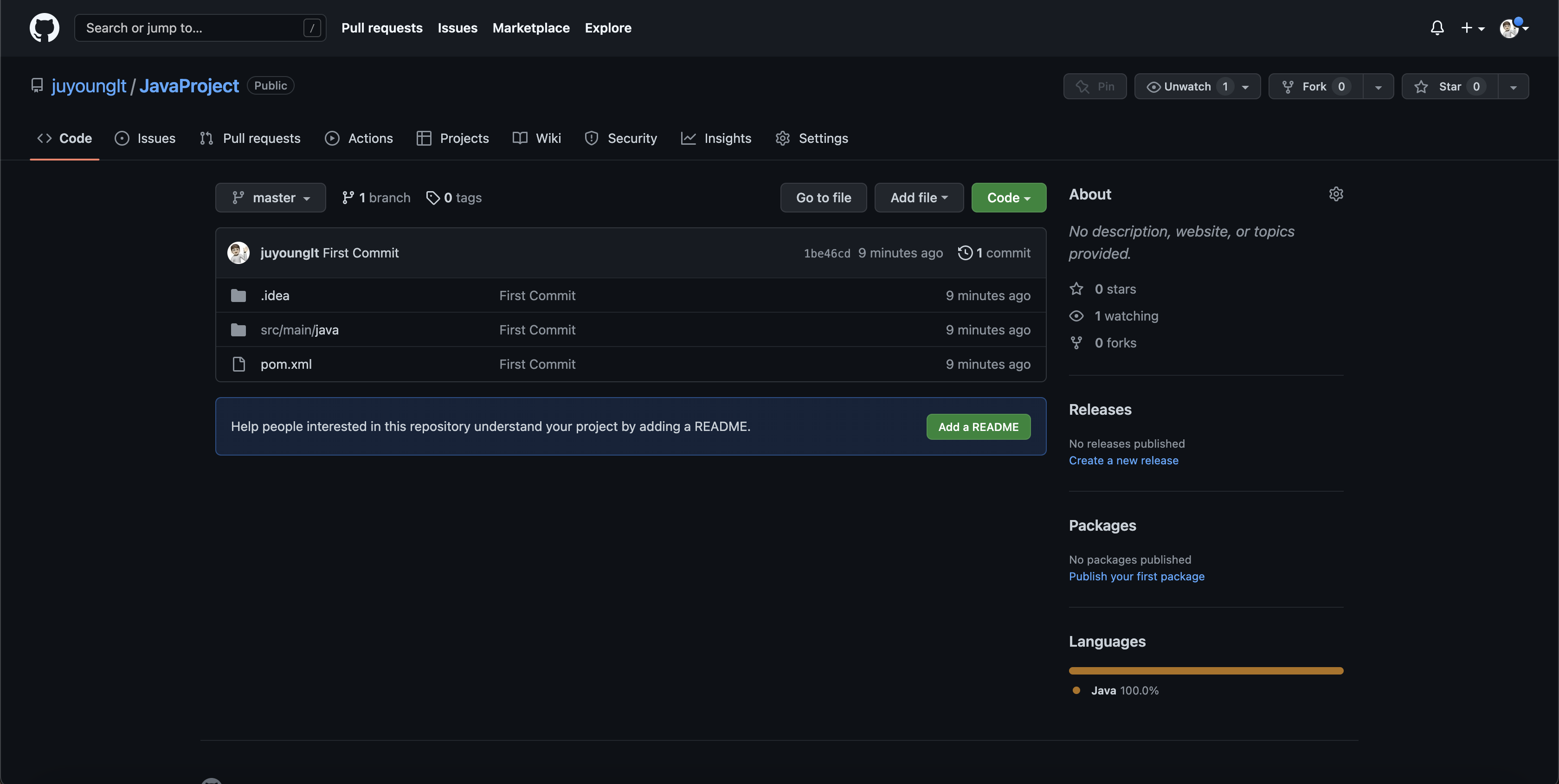This screenshot has width=1559, height=784.
Task: Click the Java language color bar
Action: (1205, 671)
